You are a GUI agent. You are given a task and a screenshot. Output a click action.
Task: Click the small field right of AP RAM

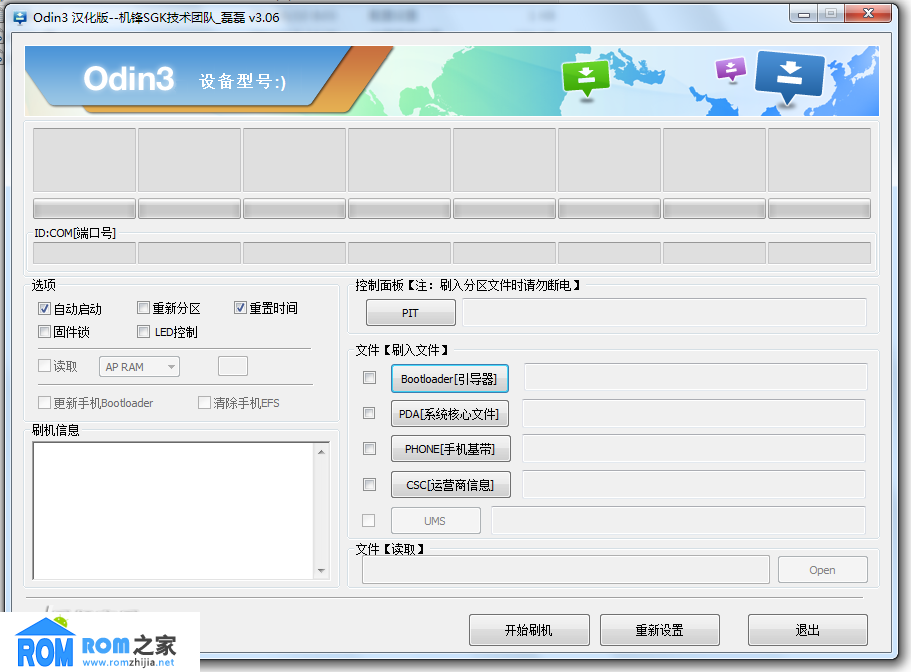point(233,366)
